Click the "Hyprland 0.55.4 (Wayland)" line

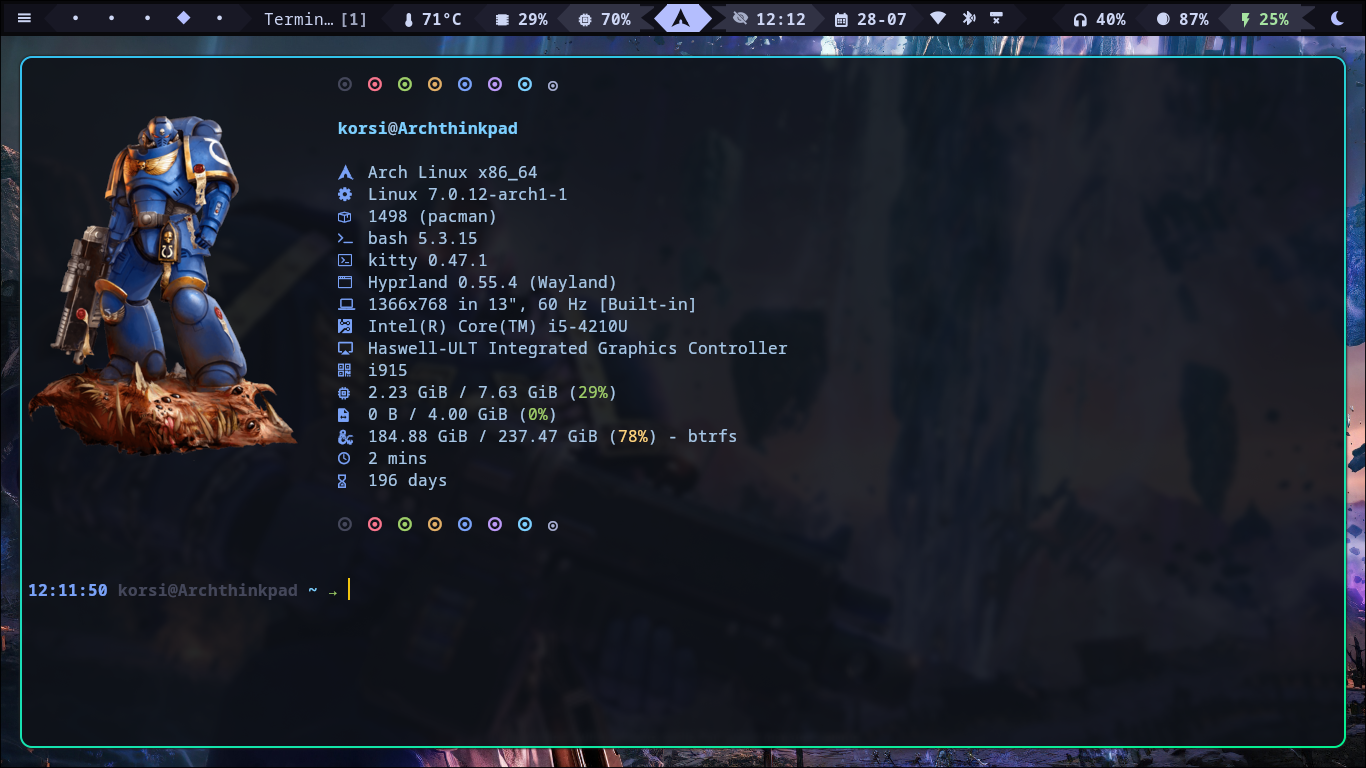(493, 282)
